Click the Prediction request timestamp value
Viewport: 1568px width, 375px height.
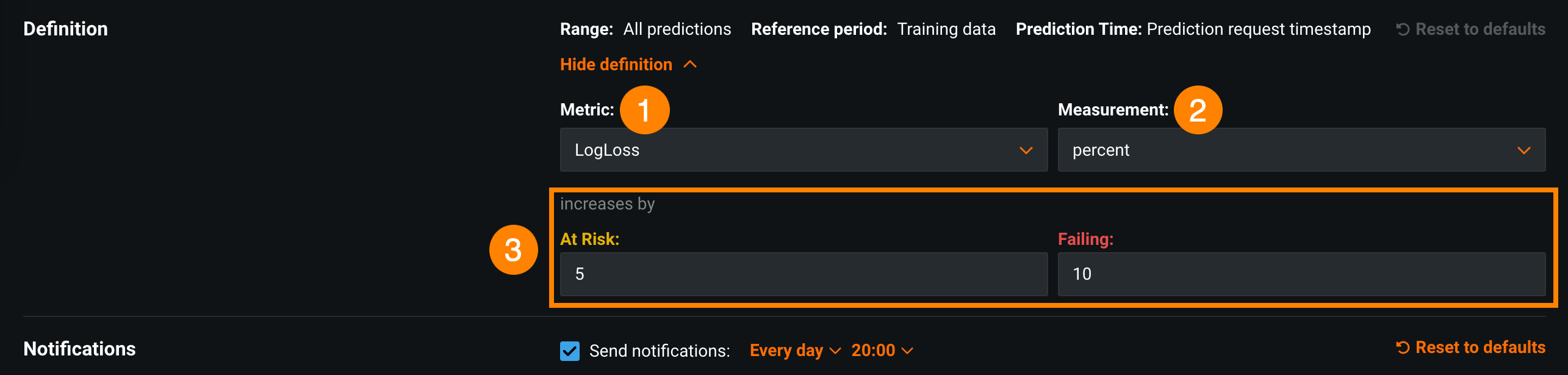pyautogui.click(x=1258, y=29)
